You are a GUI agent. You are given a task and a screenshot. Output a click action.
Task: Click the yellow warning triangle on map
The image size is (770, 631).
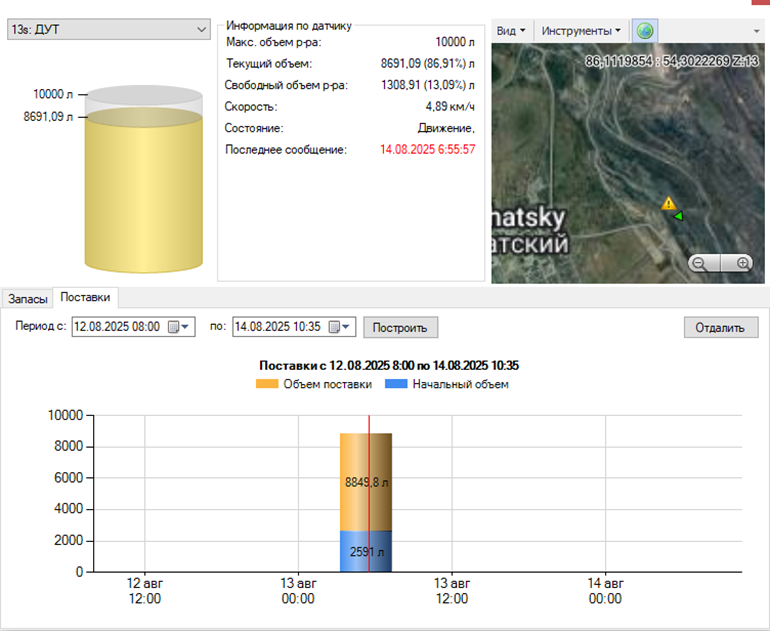[669, 203]
